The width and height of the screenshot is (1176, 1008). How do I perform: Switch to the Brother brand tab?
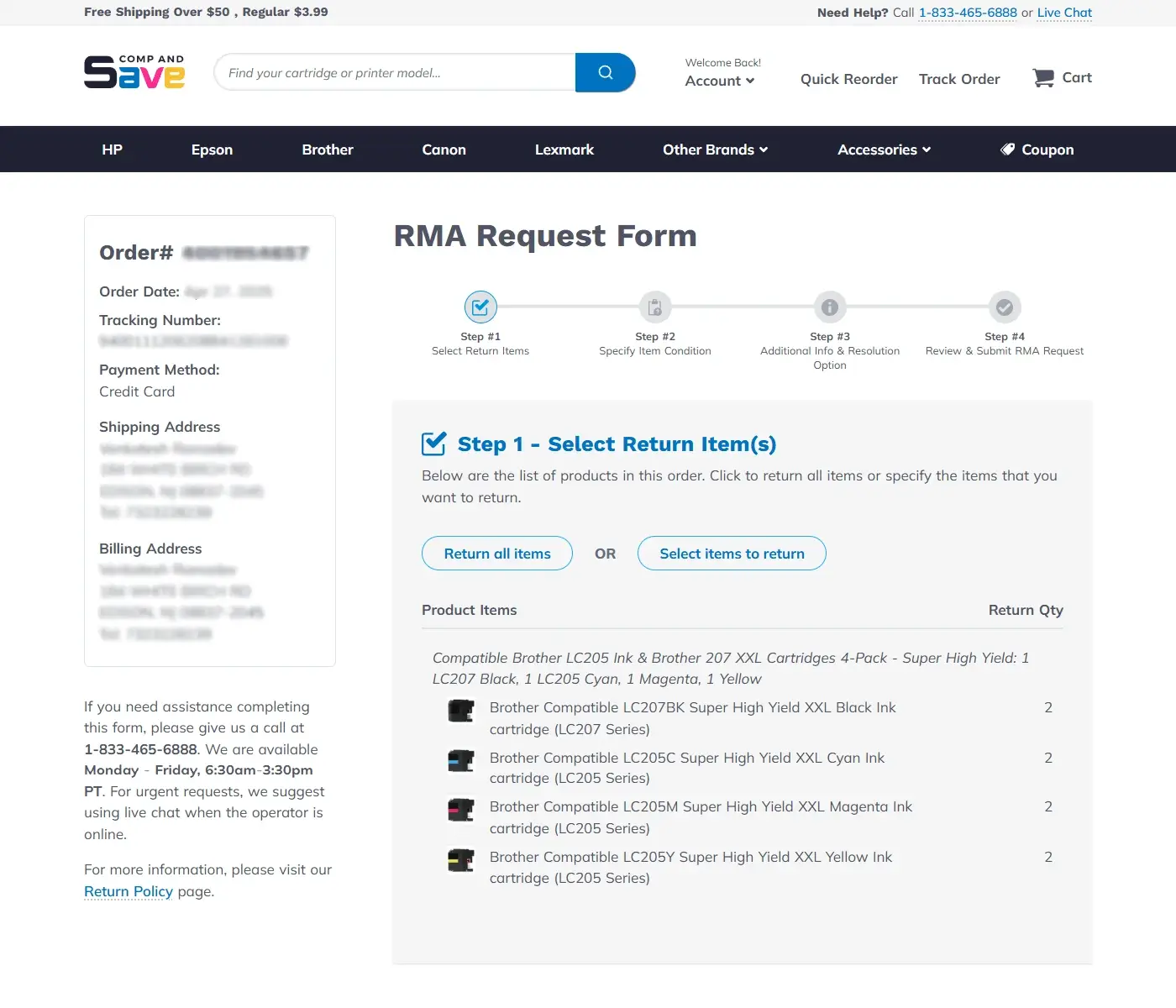pos(327,149)
